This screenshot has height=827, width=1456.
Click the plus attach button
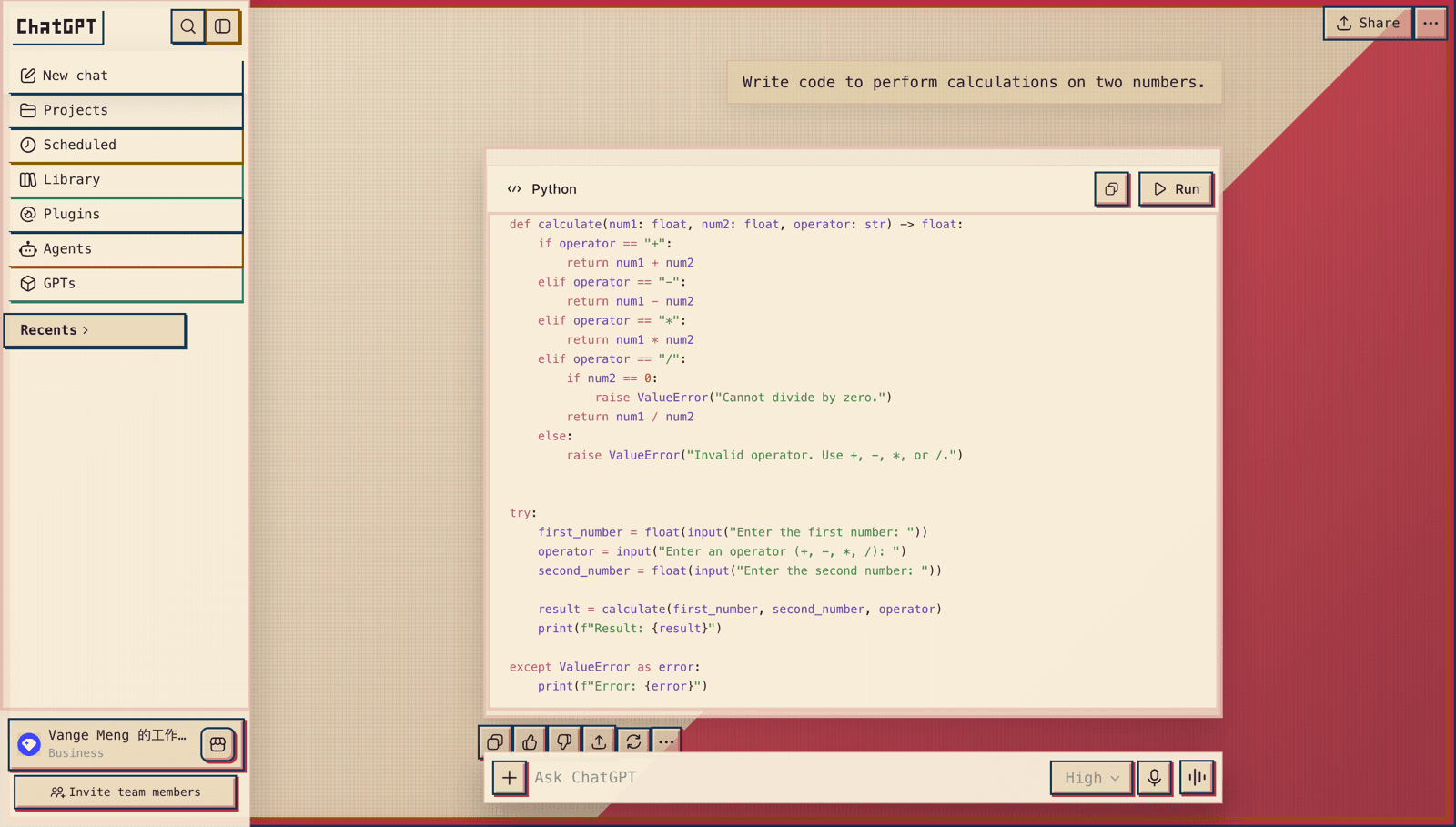[510, 778]
